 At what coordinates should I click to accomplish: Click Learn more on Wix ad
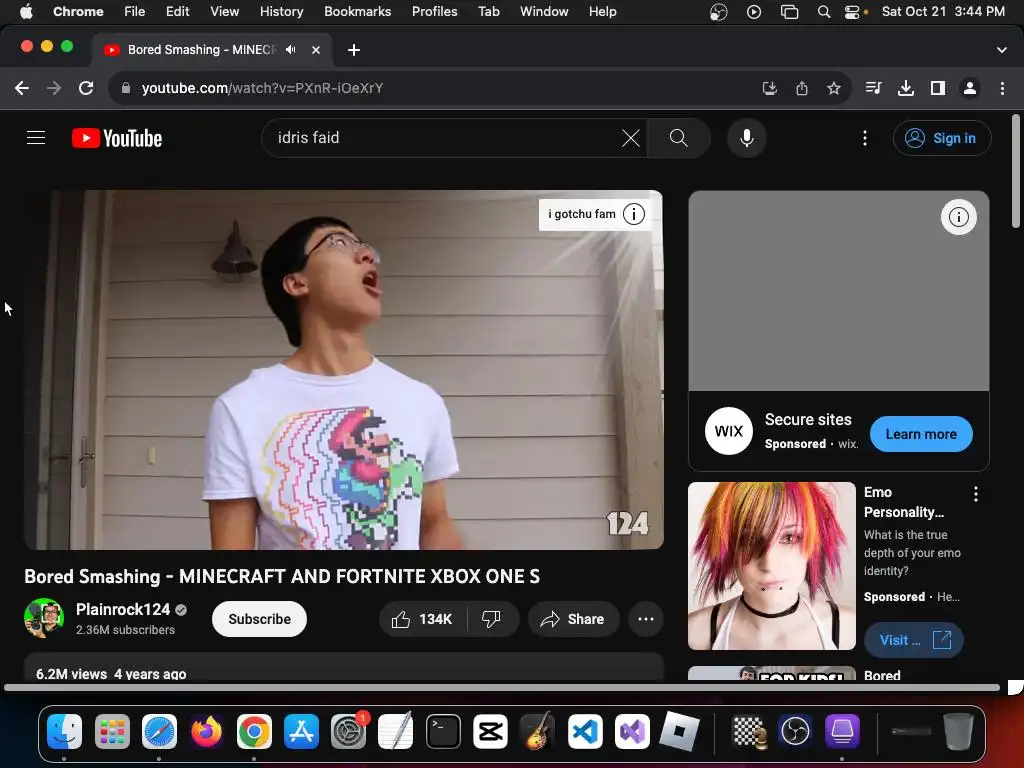(921, 434)
